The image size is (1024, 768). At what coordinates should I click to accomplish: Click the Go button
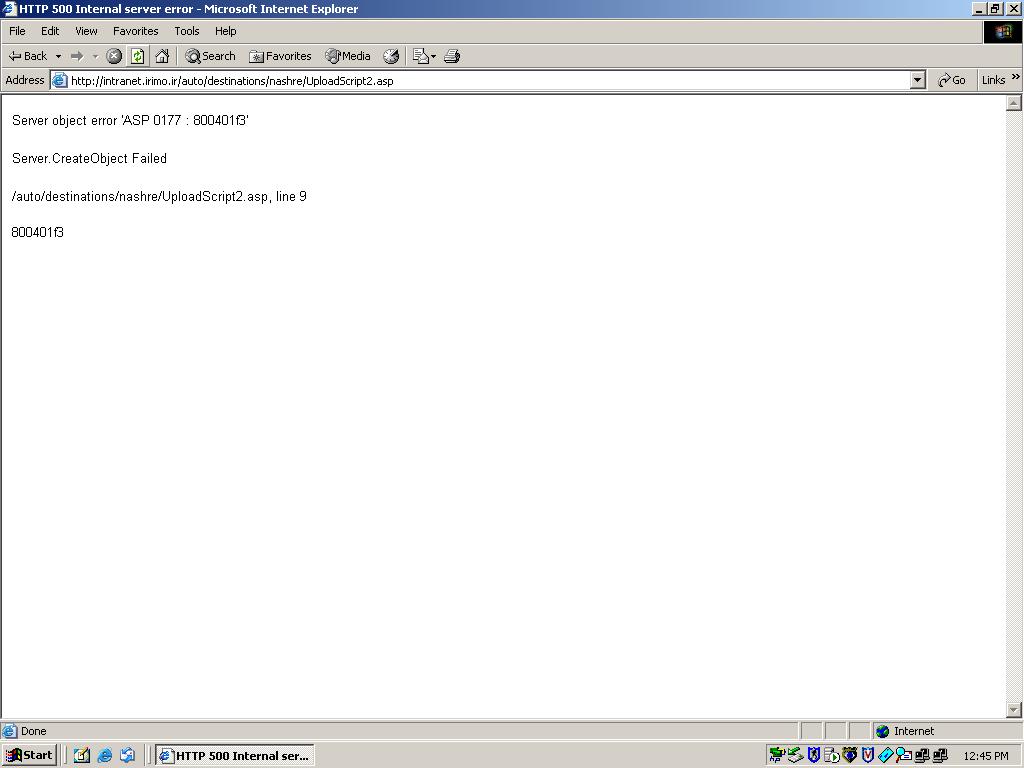[952, 80]
